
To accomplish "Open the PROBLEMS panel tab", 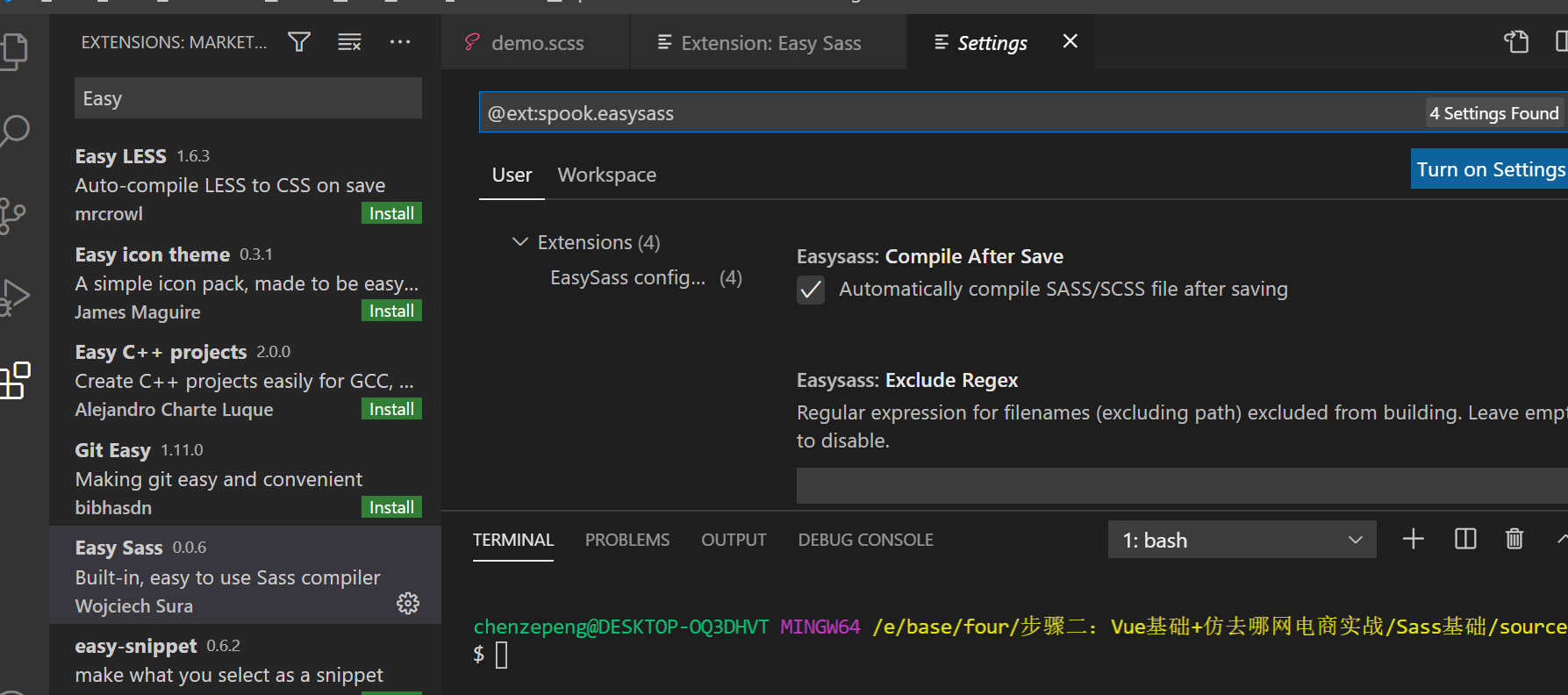I will coord(627,540).
